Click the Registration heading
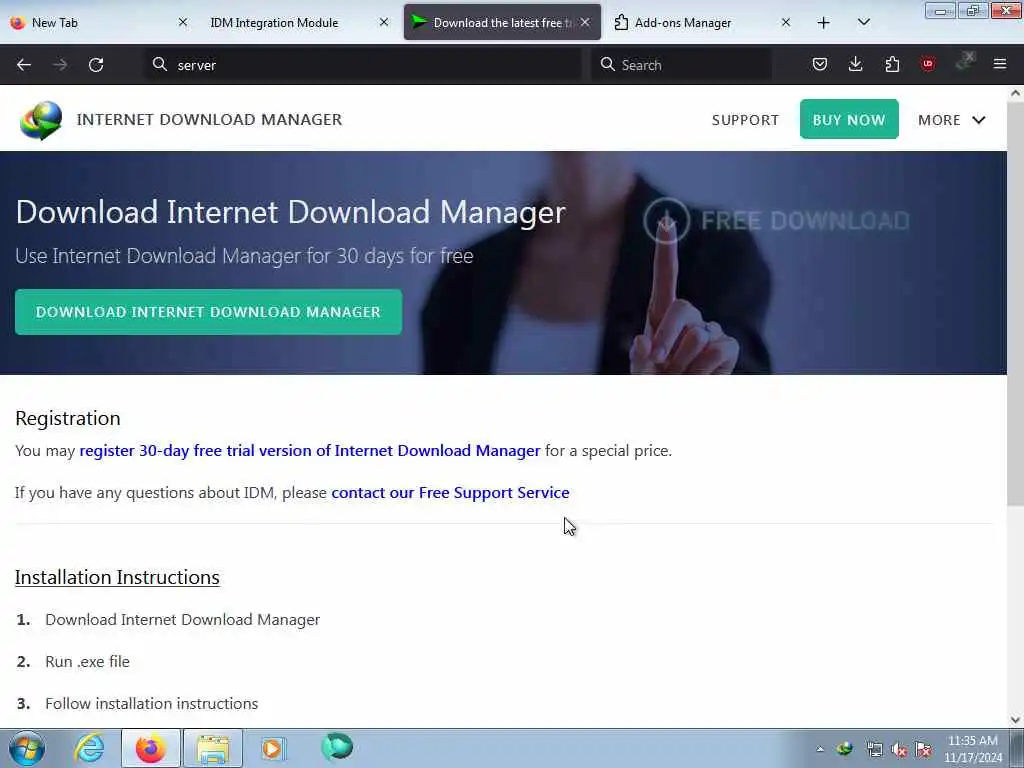The width and height of the screenshot is (1024, 768). pos(68,418)
